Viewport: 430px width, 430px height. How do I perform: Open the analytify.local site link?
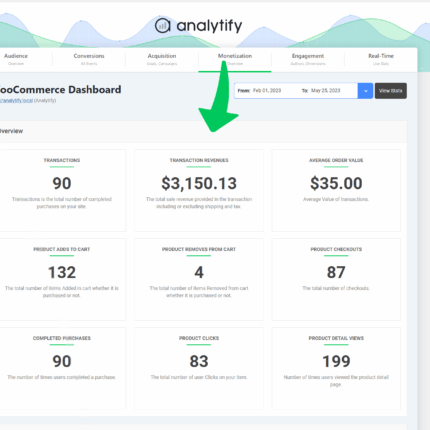point(16,101)
